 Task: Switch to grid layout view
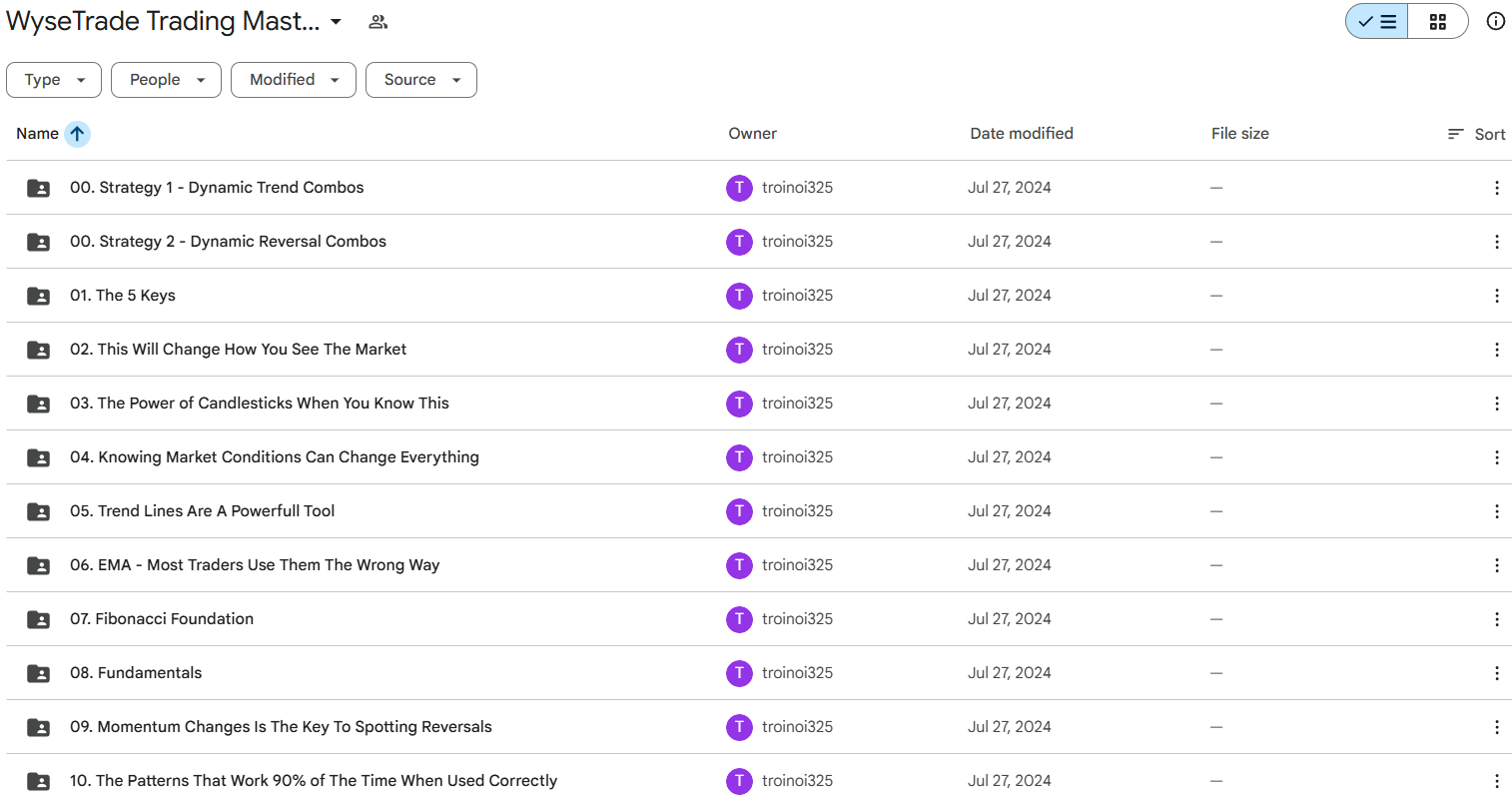(x=1437, y=21)
